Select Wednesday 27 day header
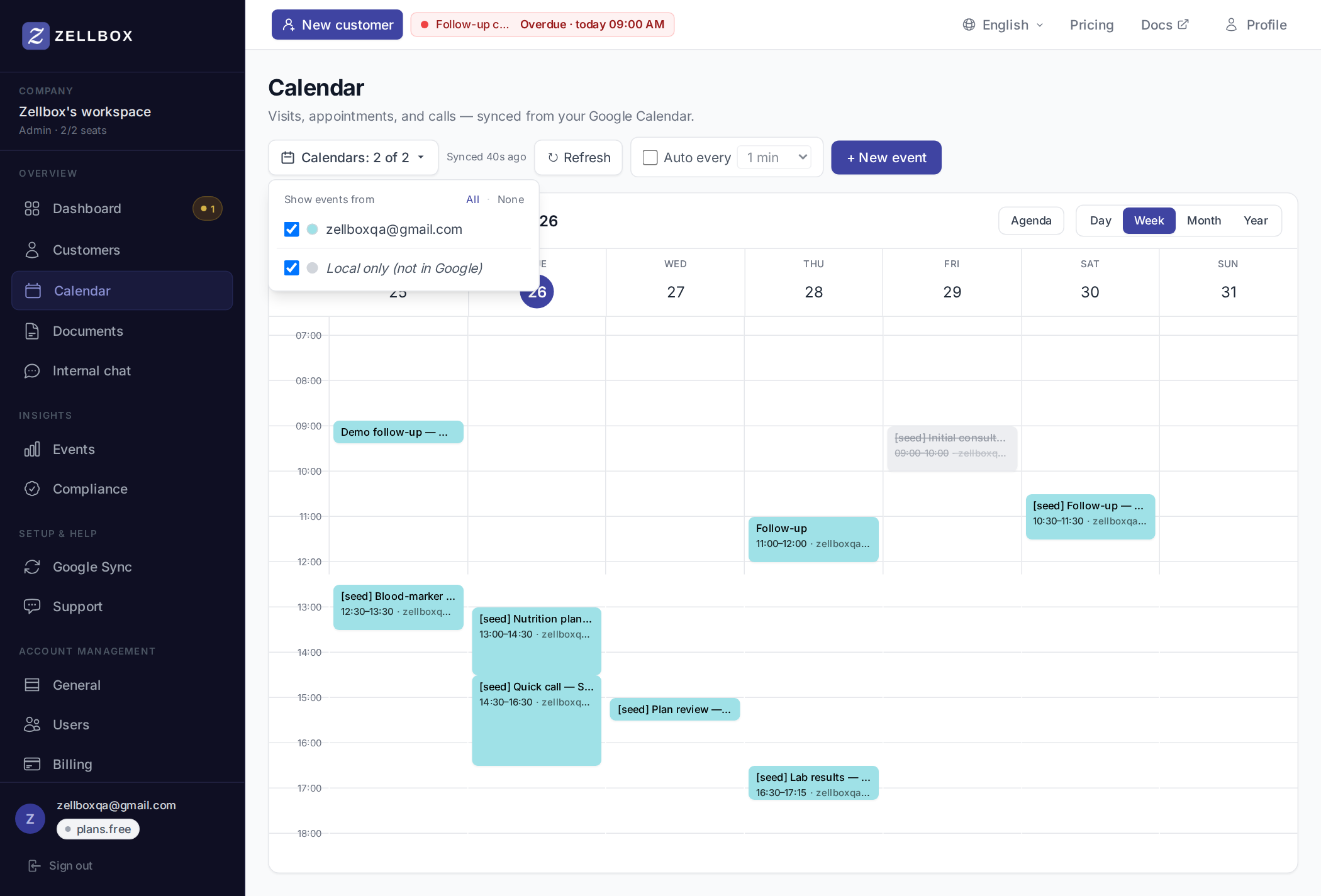The image size is (1321, 896). [676, 282]
